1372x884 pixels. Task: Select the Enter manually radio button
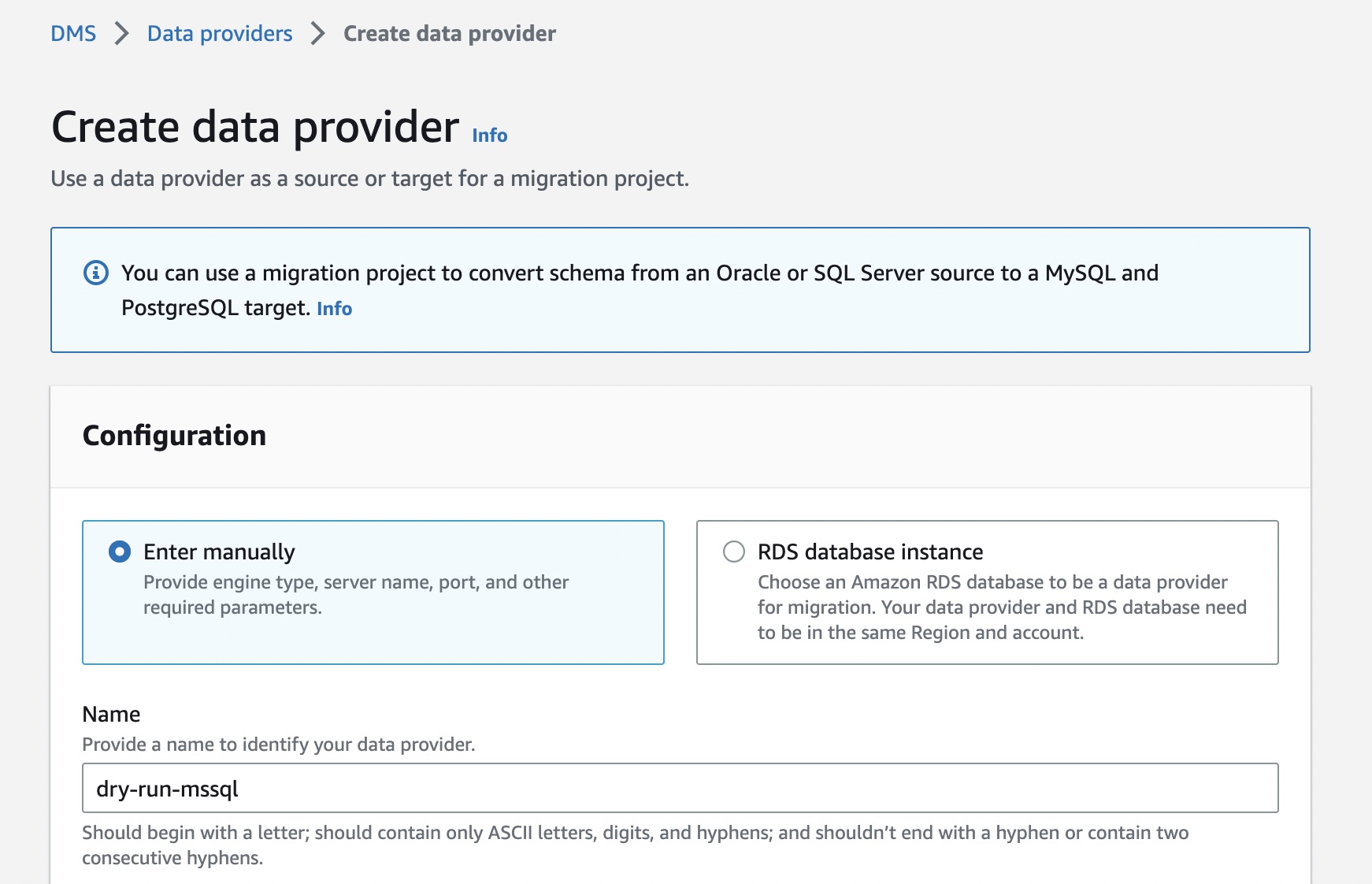click(x=120, y=552)
